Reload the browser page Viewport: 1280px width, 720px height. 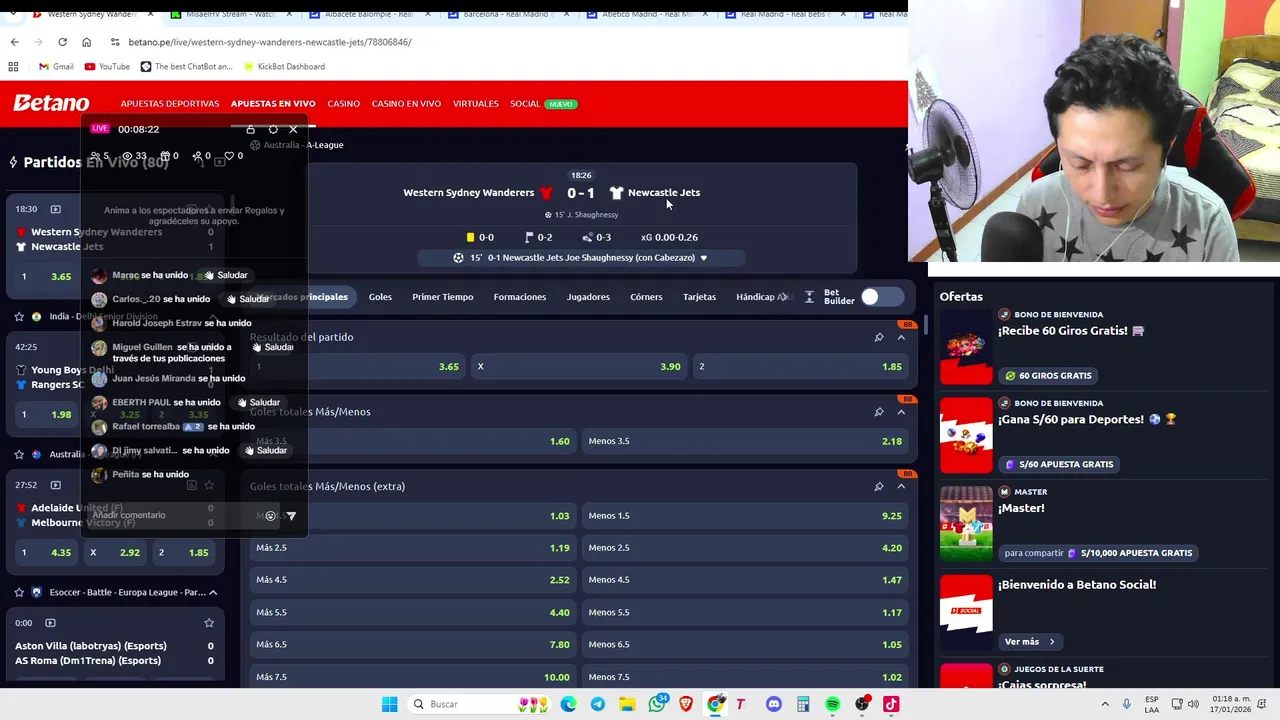tap(62, 42)
